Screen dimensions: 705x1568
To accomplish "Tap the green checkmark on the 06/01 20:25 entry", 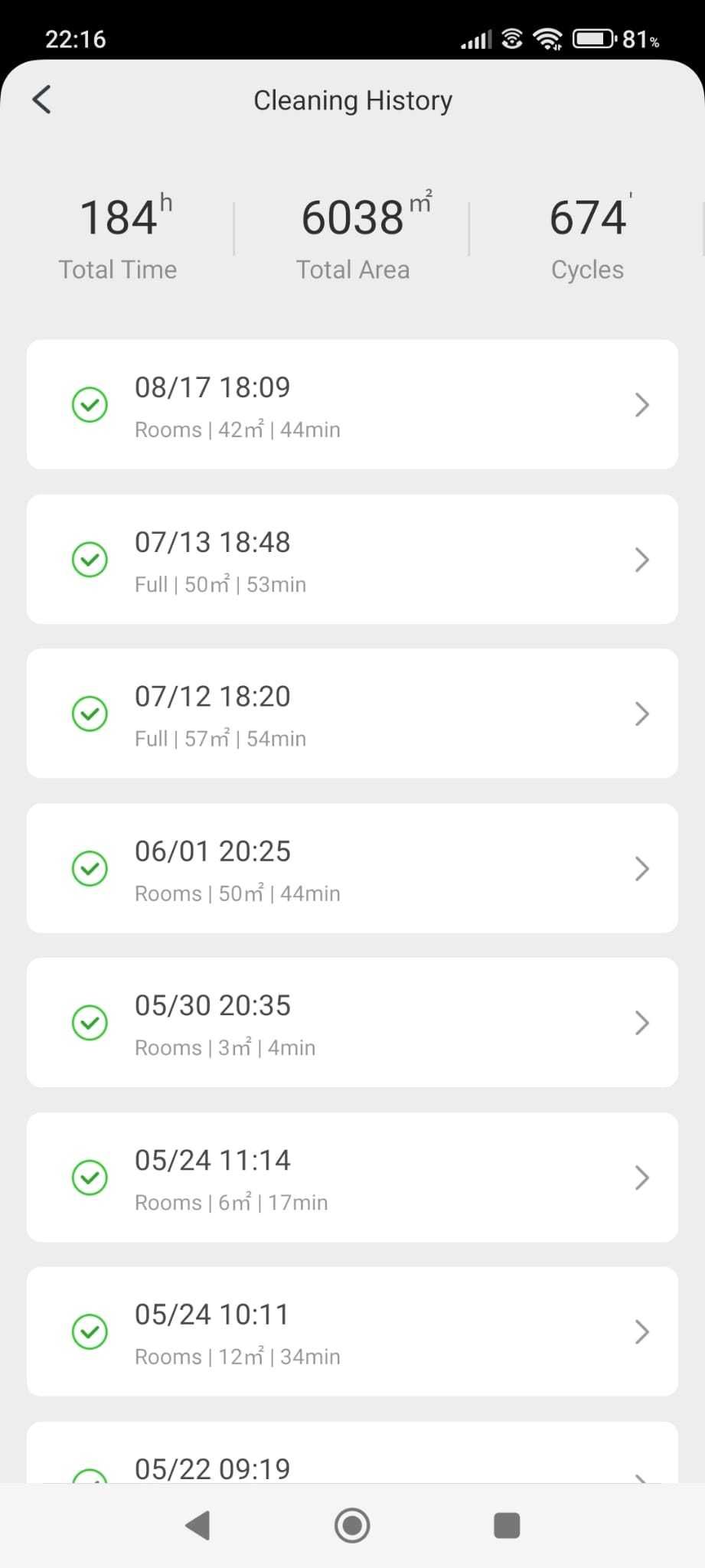I will (90, 869).
